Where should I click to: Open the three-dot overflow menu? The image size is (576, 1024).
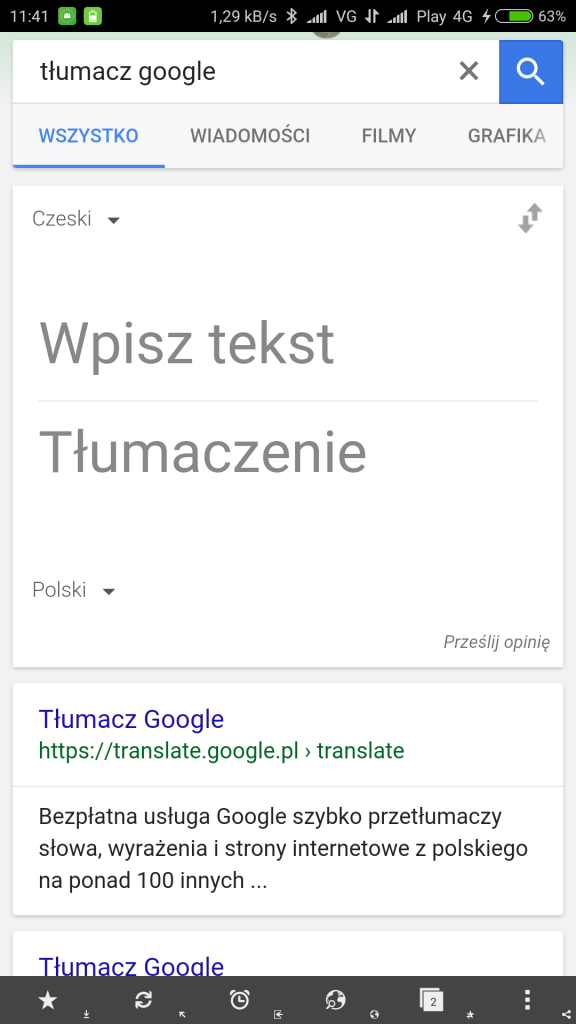click(x=527, y=999)
